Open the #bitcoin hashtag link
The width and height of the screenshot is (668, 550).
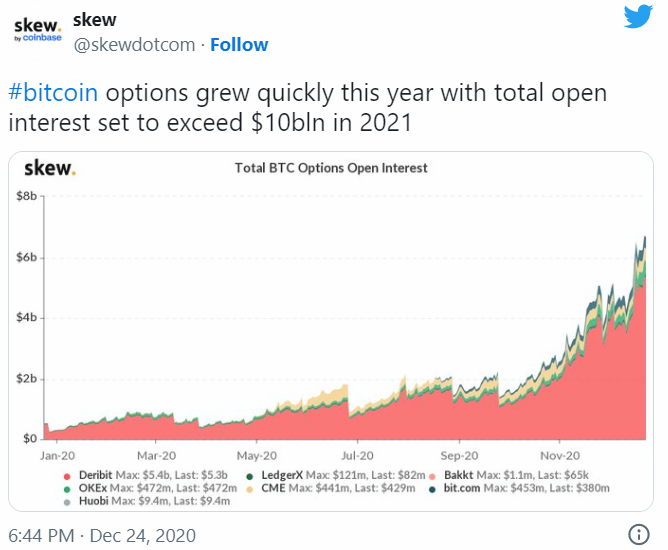(56, 92)
